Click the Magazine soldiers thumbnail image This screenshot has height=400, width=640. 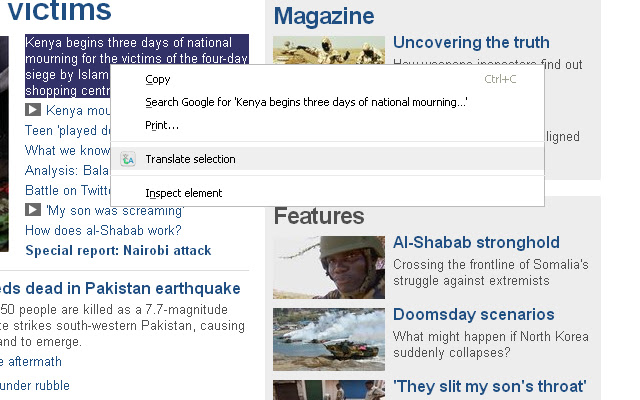(x=329, y=50)
